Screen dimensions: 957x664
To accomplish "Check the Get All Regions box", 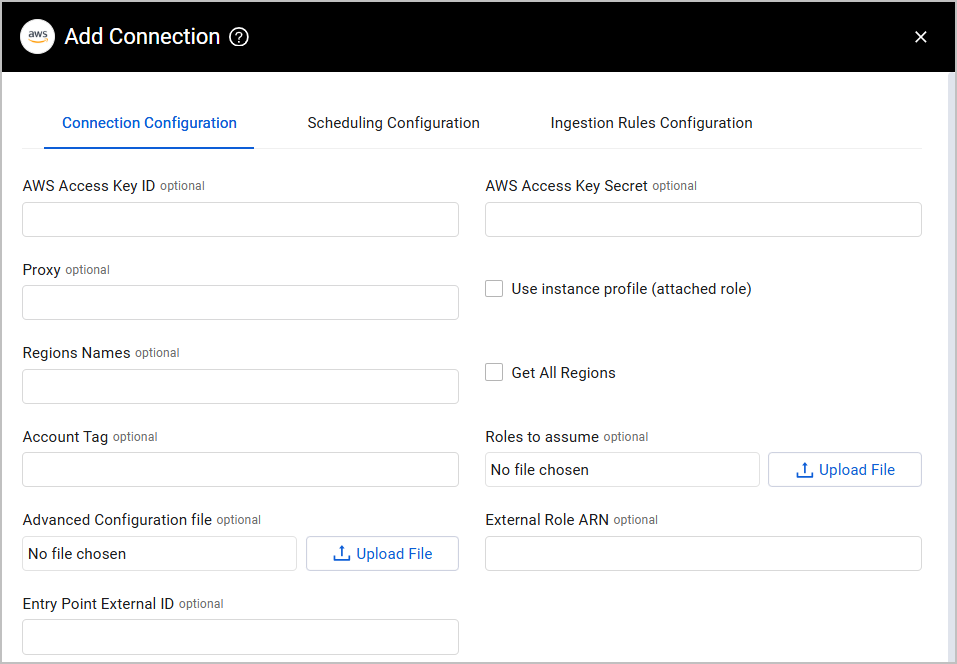I will click(x=494, y=373).
